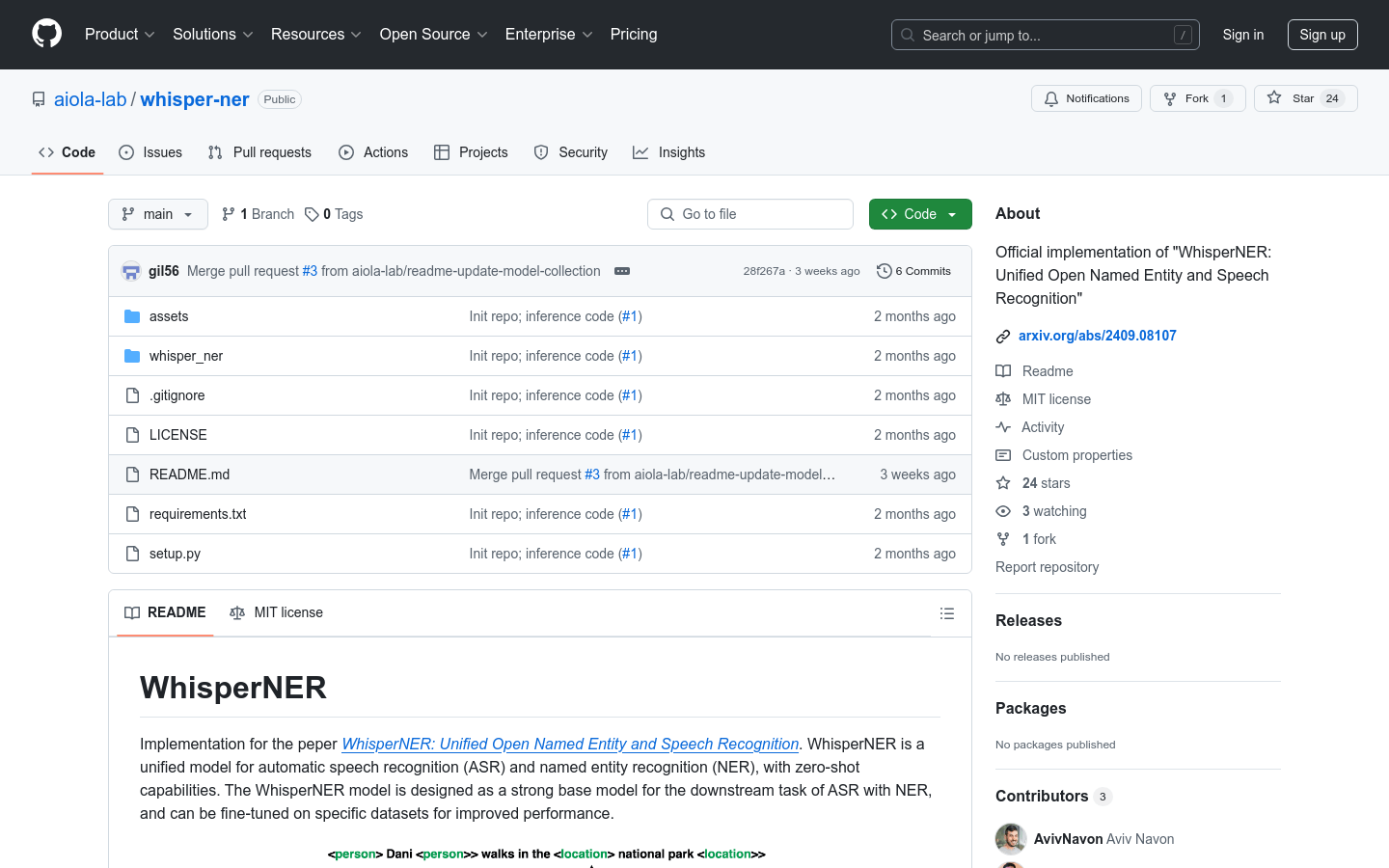Open the README.md file

point(190,475)
